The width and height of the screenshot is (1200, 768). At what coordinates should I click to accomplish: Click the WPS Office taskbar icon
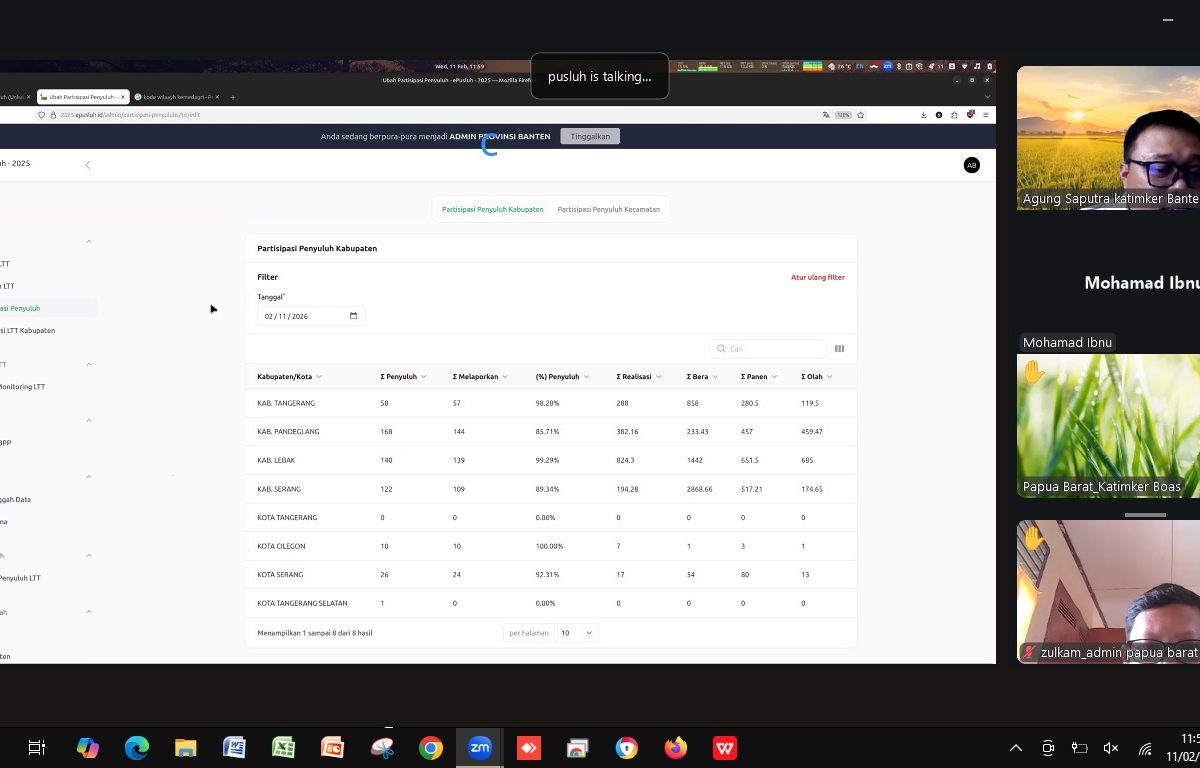coord(725,748)
